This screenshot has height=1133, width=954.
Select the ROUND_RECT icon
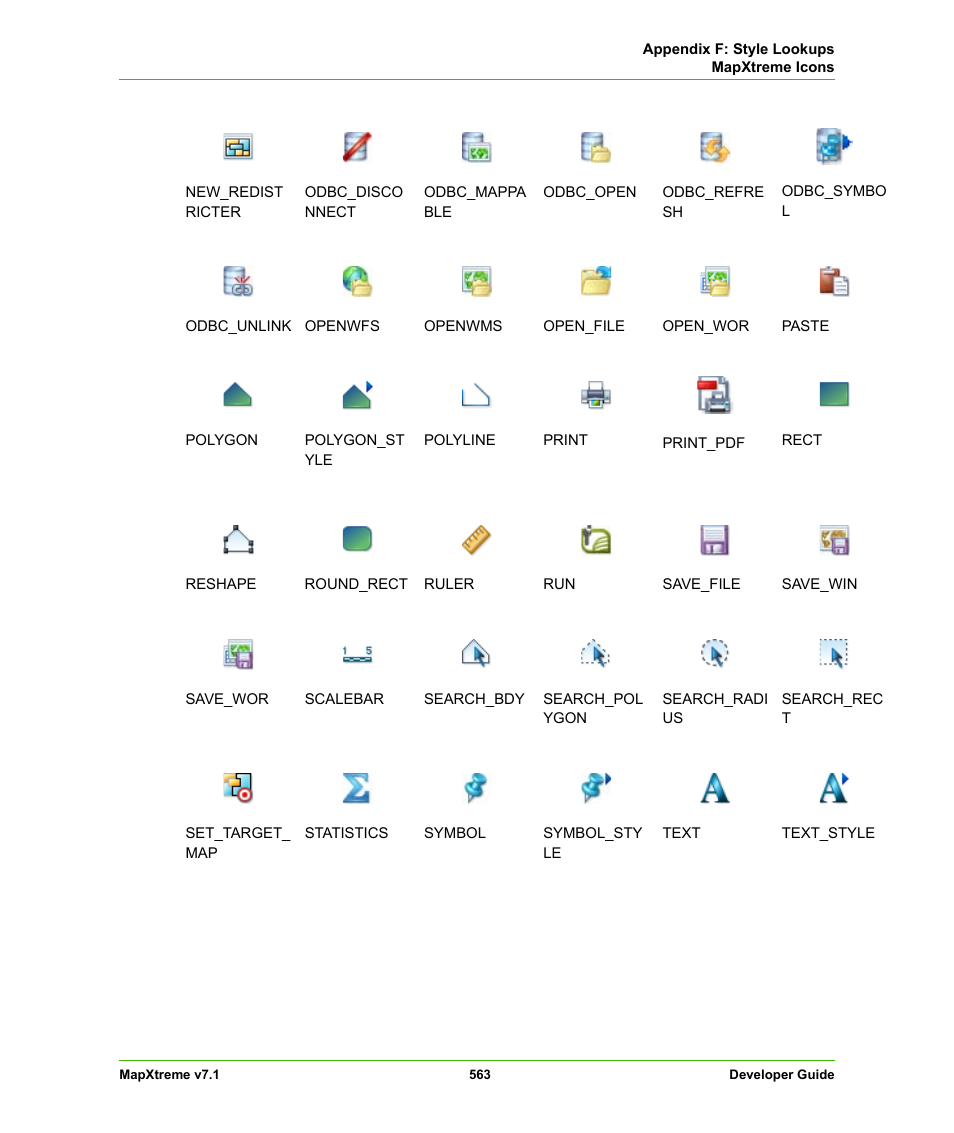(357, 539)
